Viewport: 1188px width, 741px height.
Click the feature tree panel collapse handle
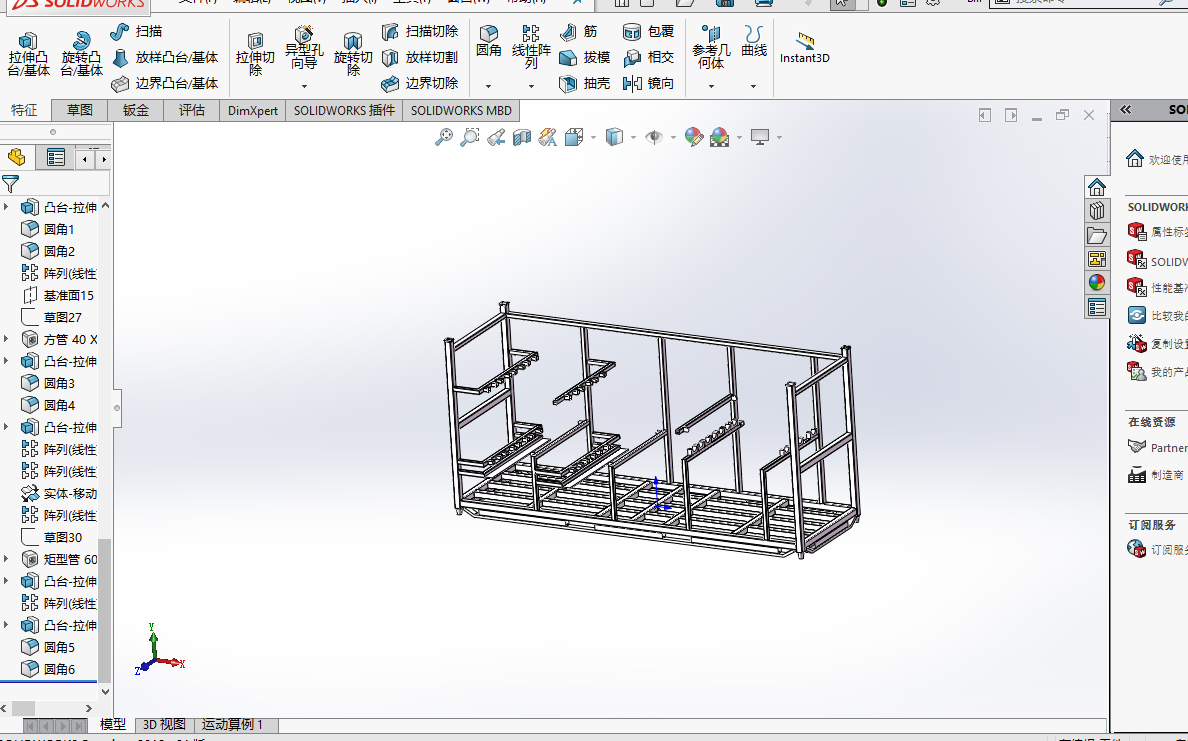pyautogui.click(x=117, y=408)
